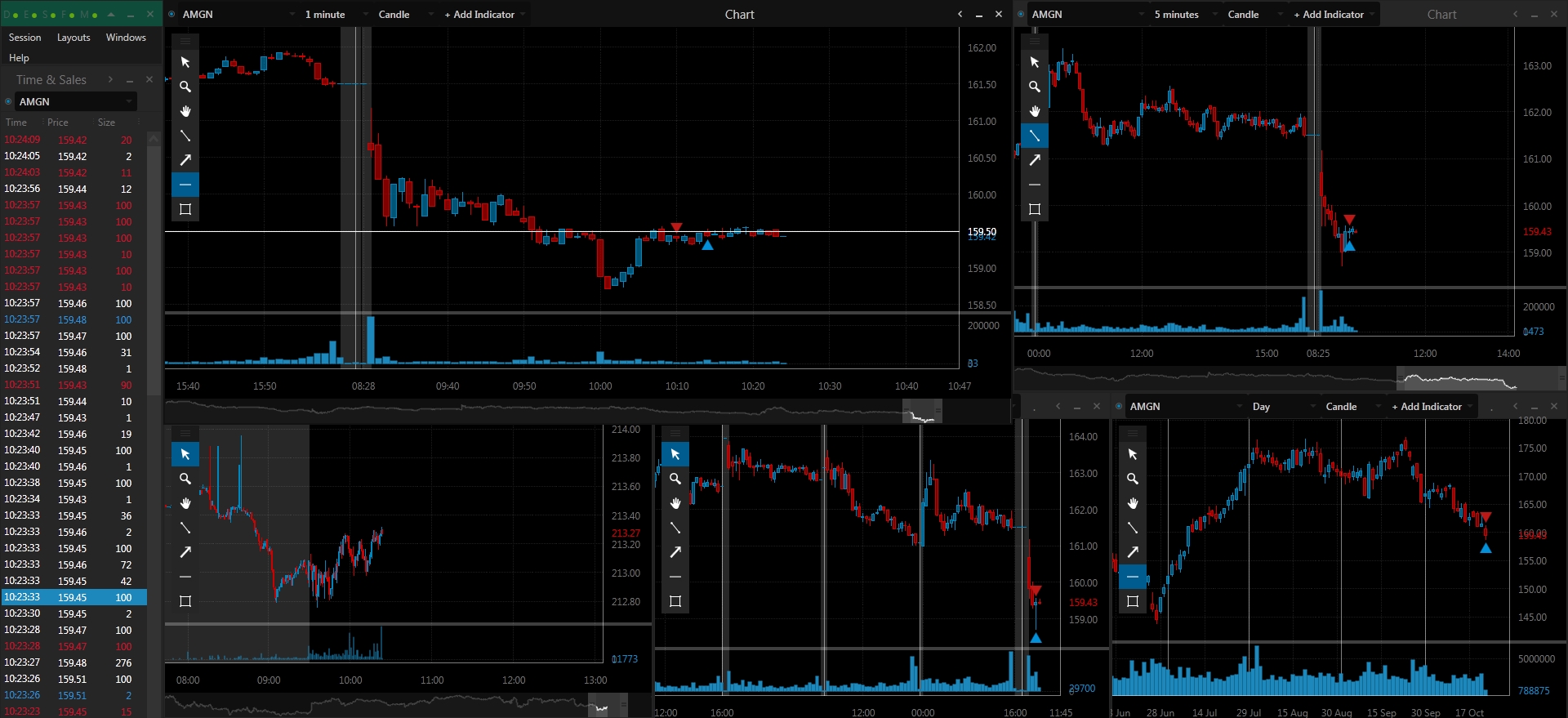The width and height of the screenshot is (1568, 718).
Task: Click the blue up-triangle marker in Day chart
Action: point(1486,548)
